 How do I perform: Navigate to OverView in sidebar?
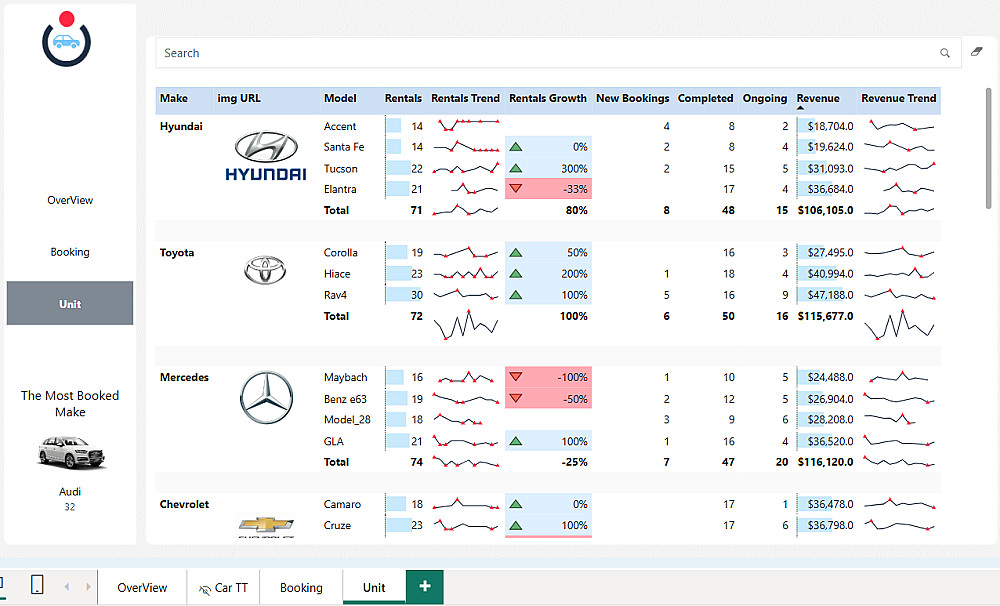[x=70, y=200]
